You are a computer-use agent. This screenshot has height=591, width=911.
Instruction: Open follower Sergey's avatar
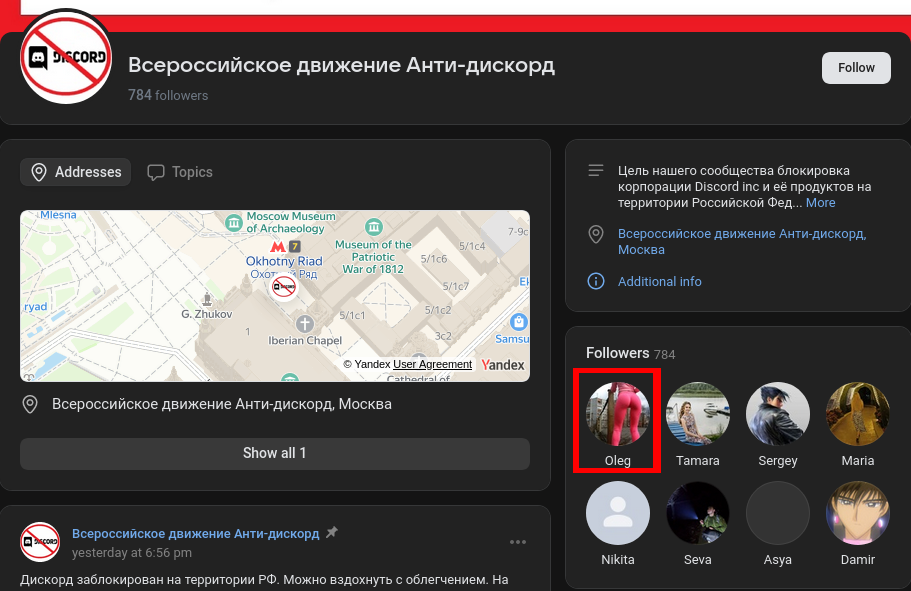coord(777,414)
